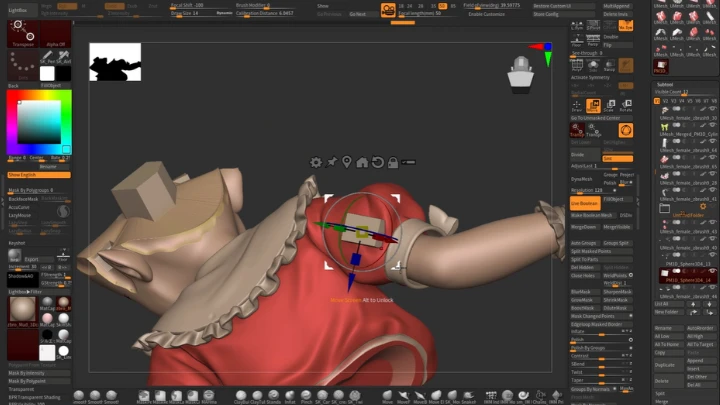
Task: Expand the Subtool palette header
Action: (x=665, y=84)
